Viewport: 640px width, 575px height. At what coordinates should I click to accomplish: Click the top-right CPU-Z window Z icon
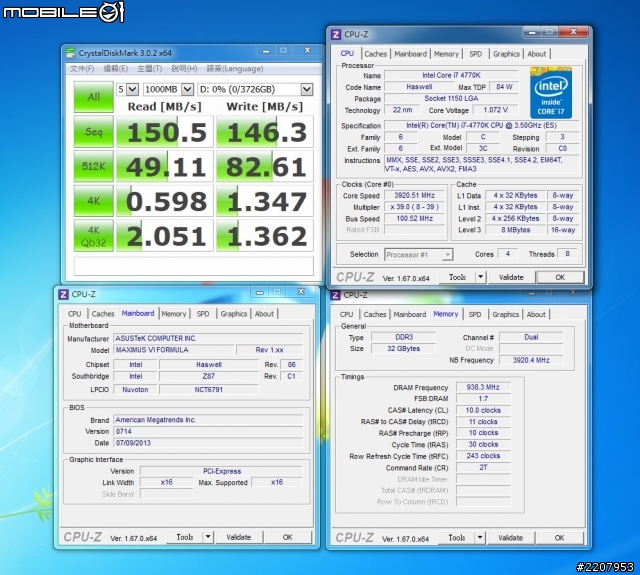click(x=336, y=35)
